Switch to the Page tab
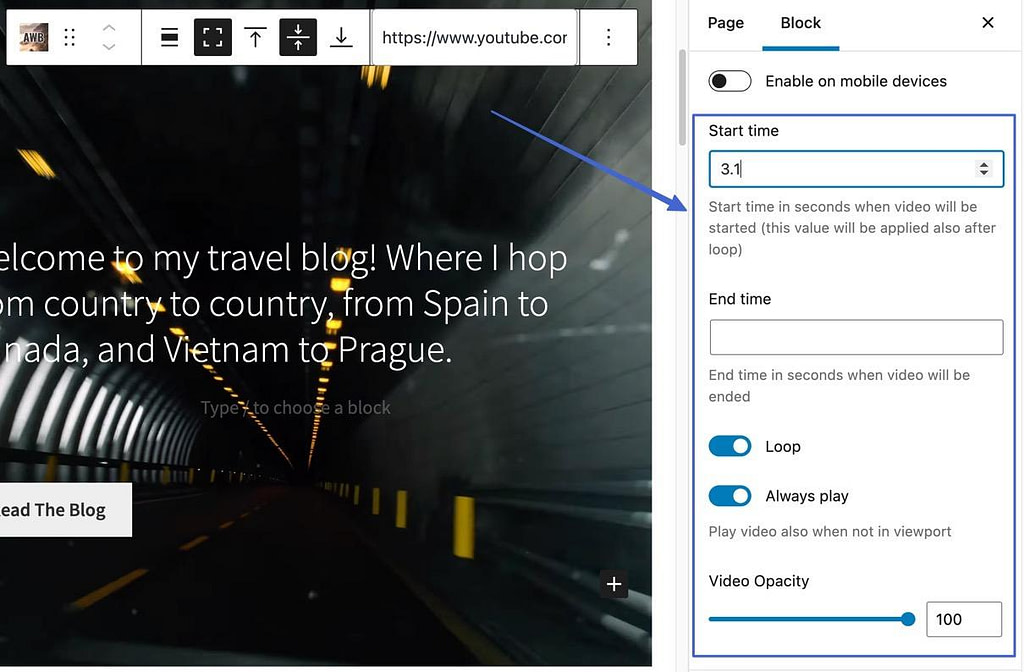The width and height of the screenshot is (1024, 672). (725, 22)
